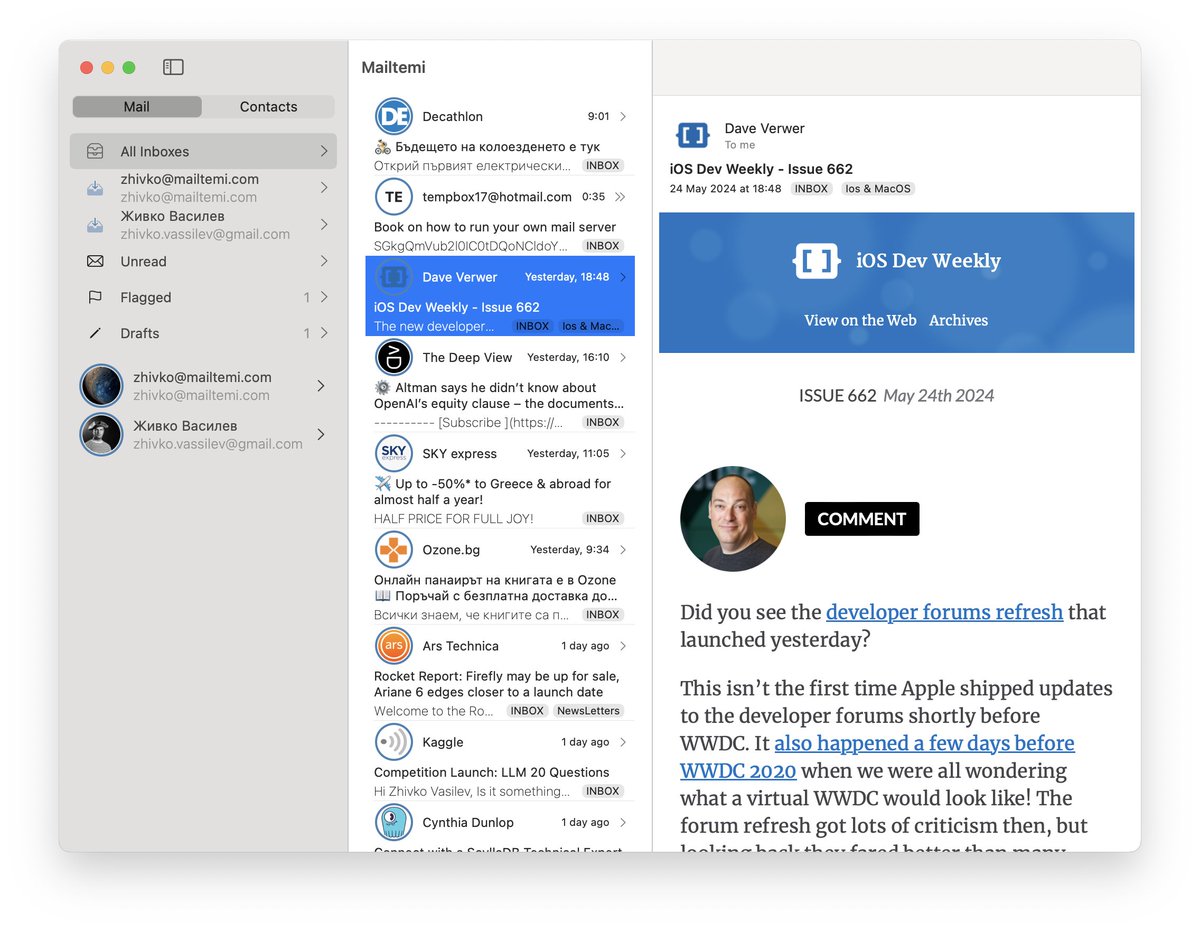Screen dimensions: 1200x930
Task: Click the Ars Technica sender avatar
Action: pyautogui.click(x=394, y=645)
